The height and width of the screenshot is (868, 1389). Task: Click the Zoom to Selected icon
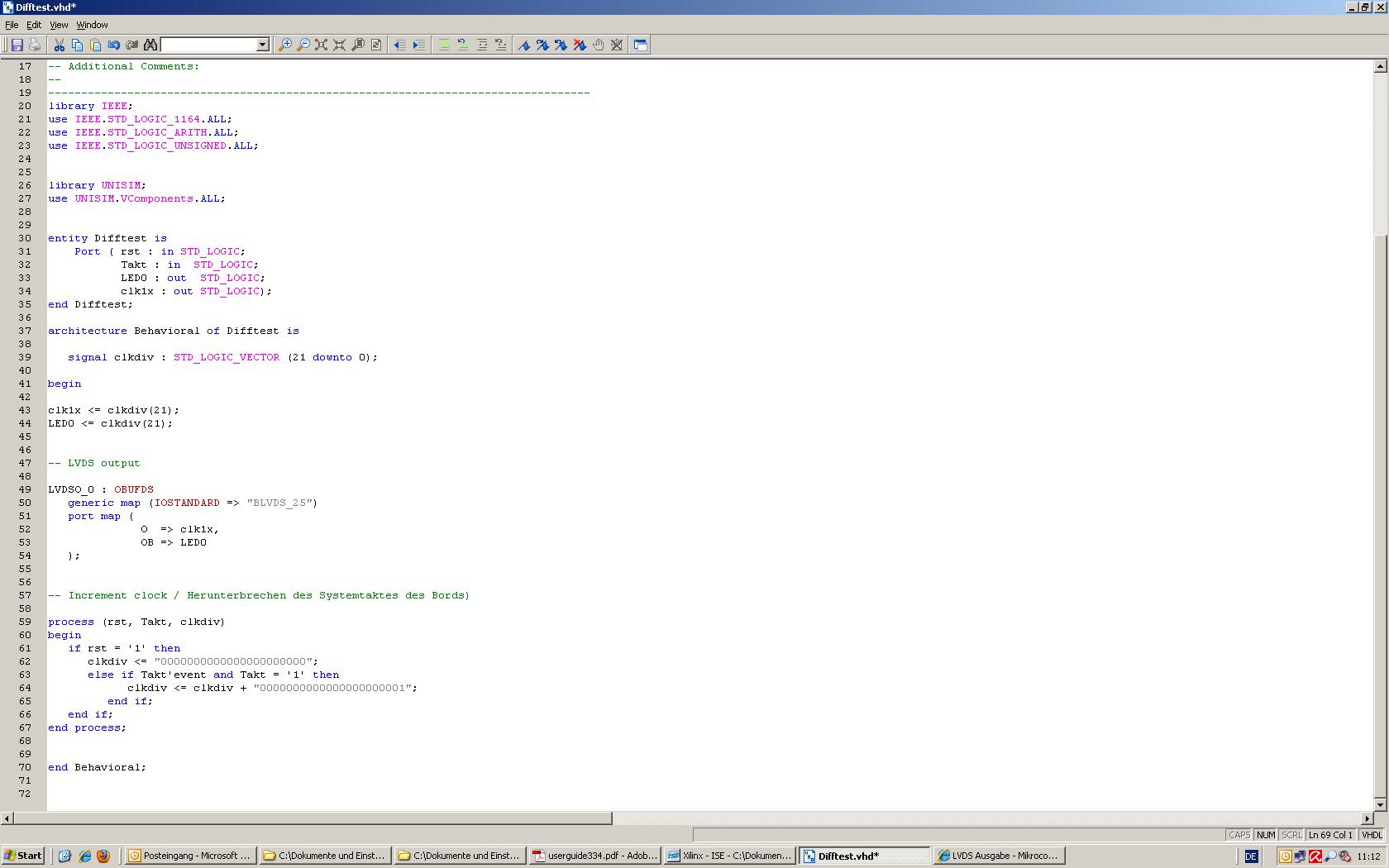tap(339, 45)
